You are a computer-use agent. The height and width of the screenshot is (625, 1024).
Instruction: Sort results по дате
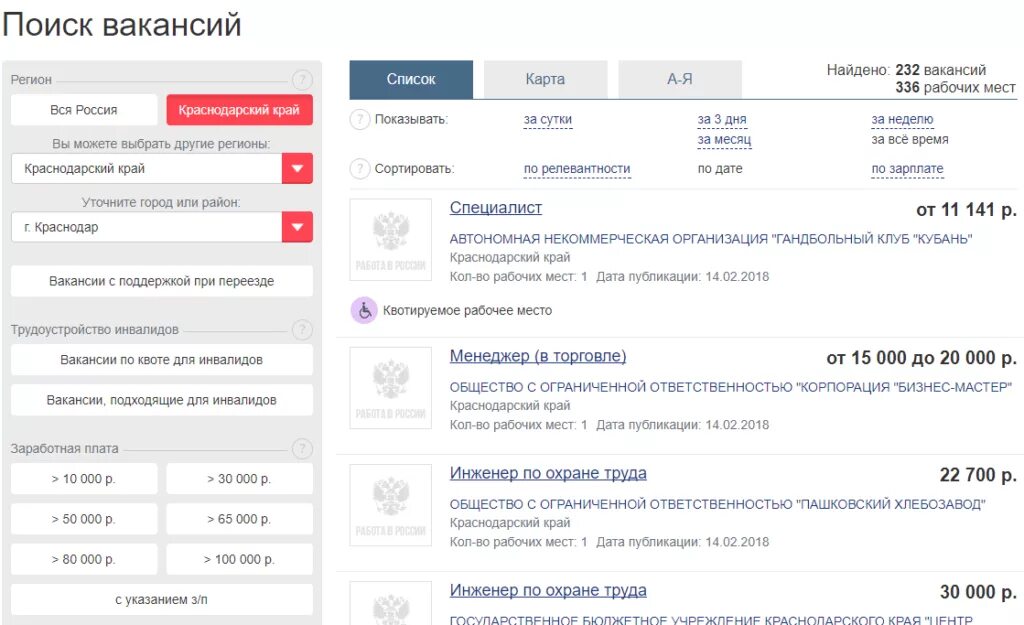pyautogui.click(x=720, y=168)
